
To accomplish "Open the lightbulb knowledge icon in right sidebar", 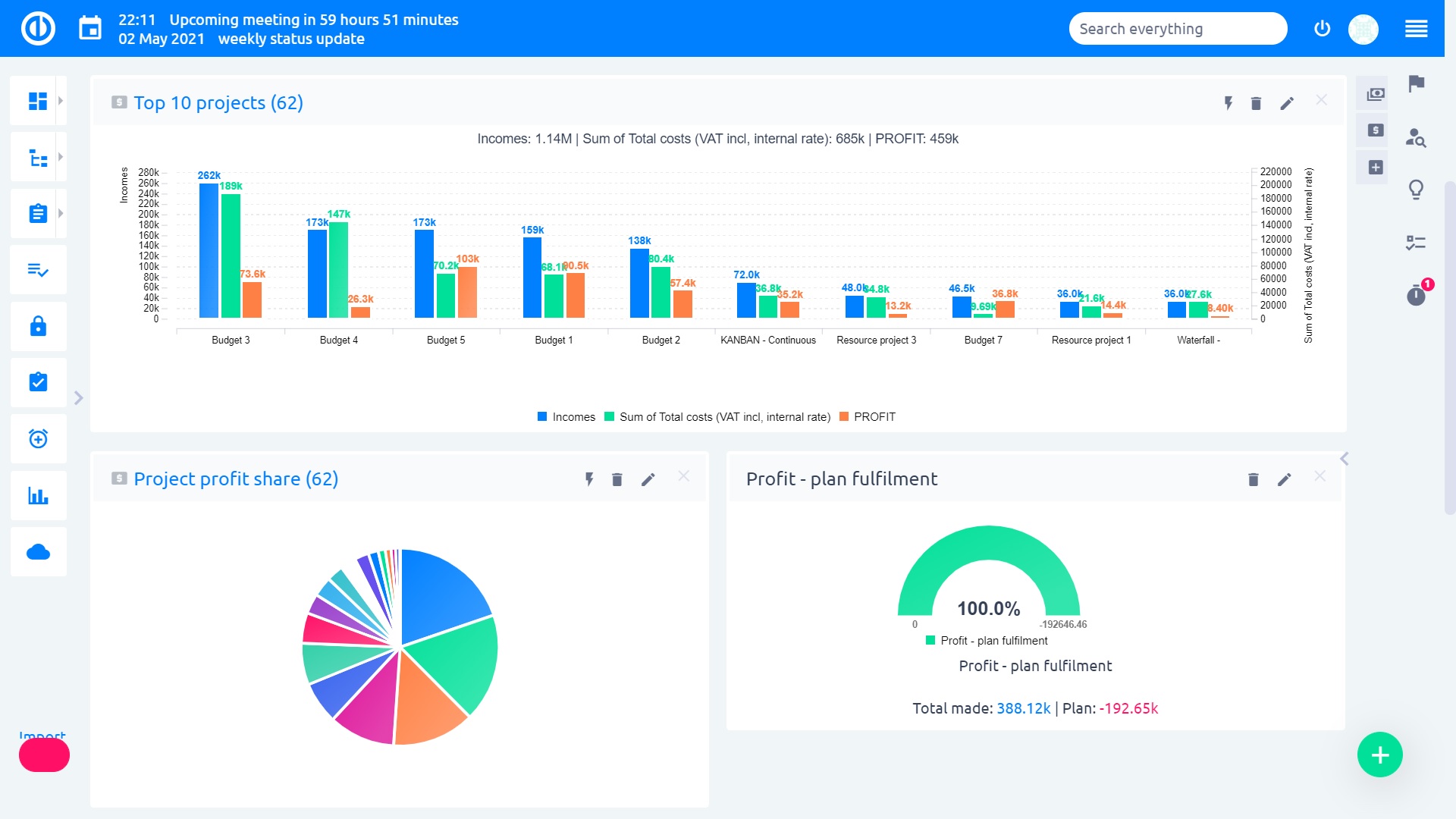I will (x=1416, y=189).
